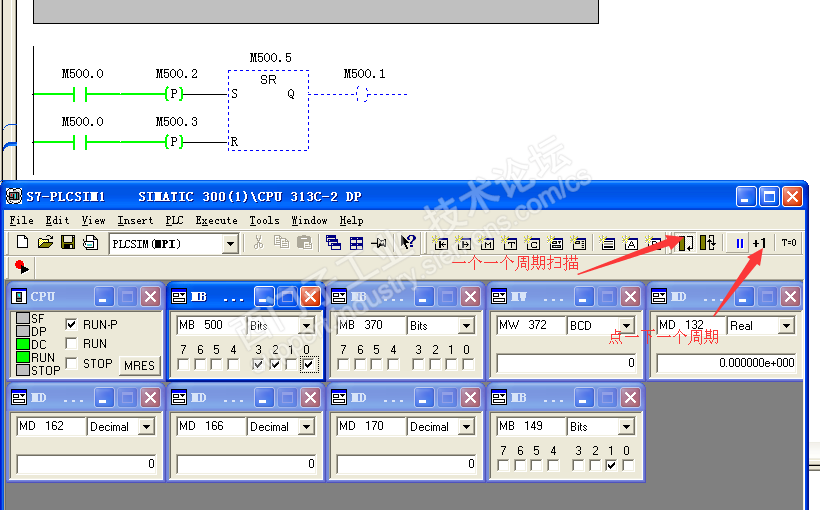
Task: Open the Tools menu
Action: pyautogui.click(x=264, y=220)
